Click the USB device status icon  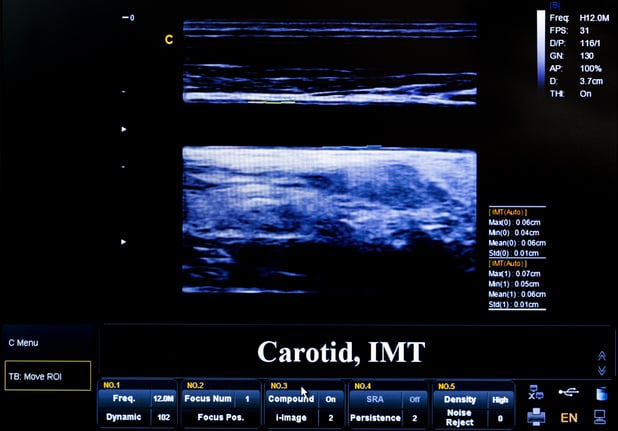(568, 392)
